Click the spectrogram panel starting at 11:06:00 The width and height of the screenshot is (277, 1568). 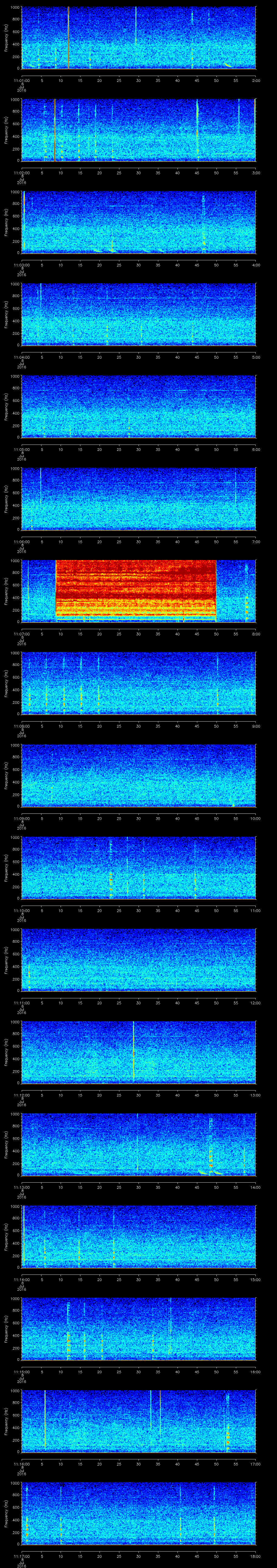click(138, 499)
